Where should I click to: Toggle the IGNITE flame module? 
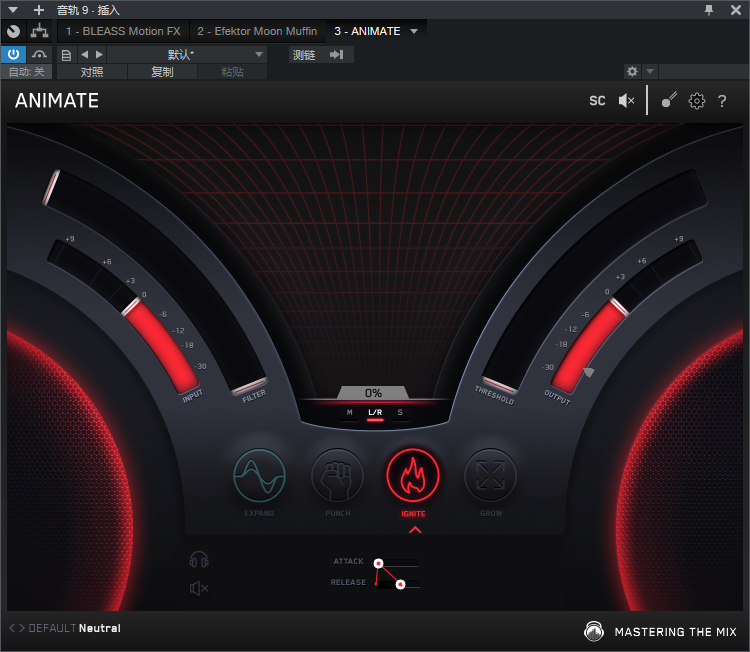click(413, 475)
